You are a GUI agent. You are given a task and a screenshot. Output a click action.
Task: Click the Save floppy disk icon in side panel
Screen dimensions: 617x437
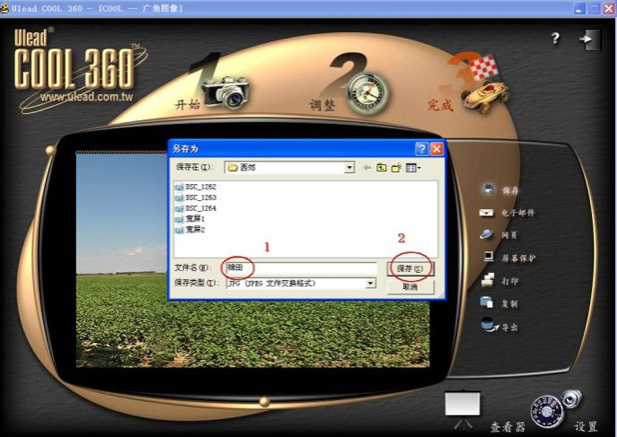point(488,189)
